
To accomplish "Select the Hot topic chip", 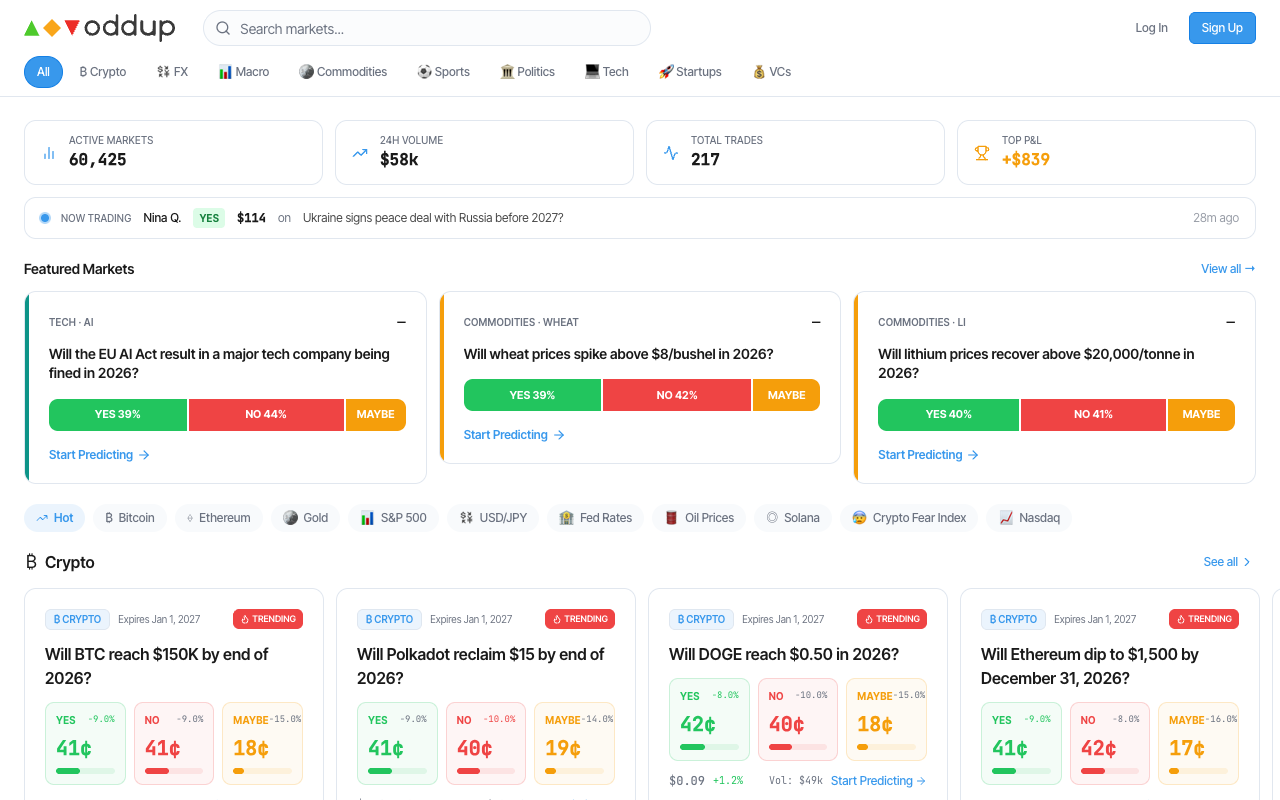I will (55, 518).
